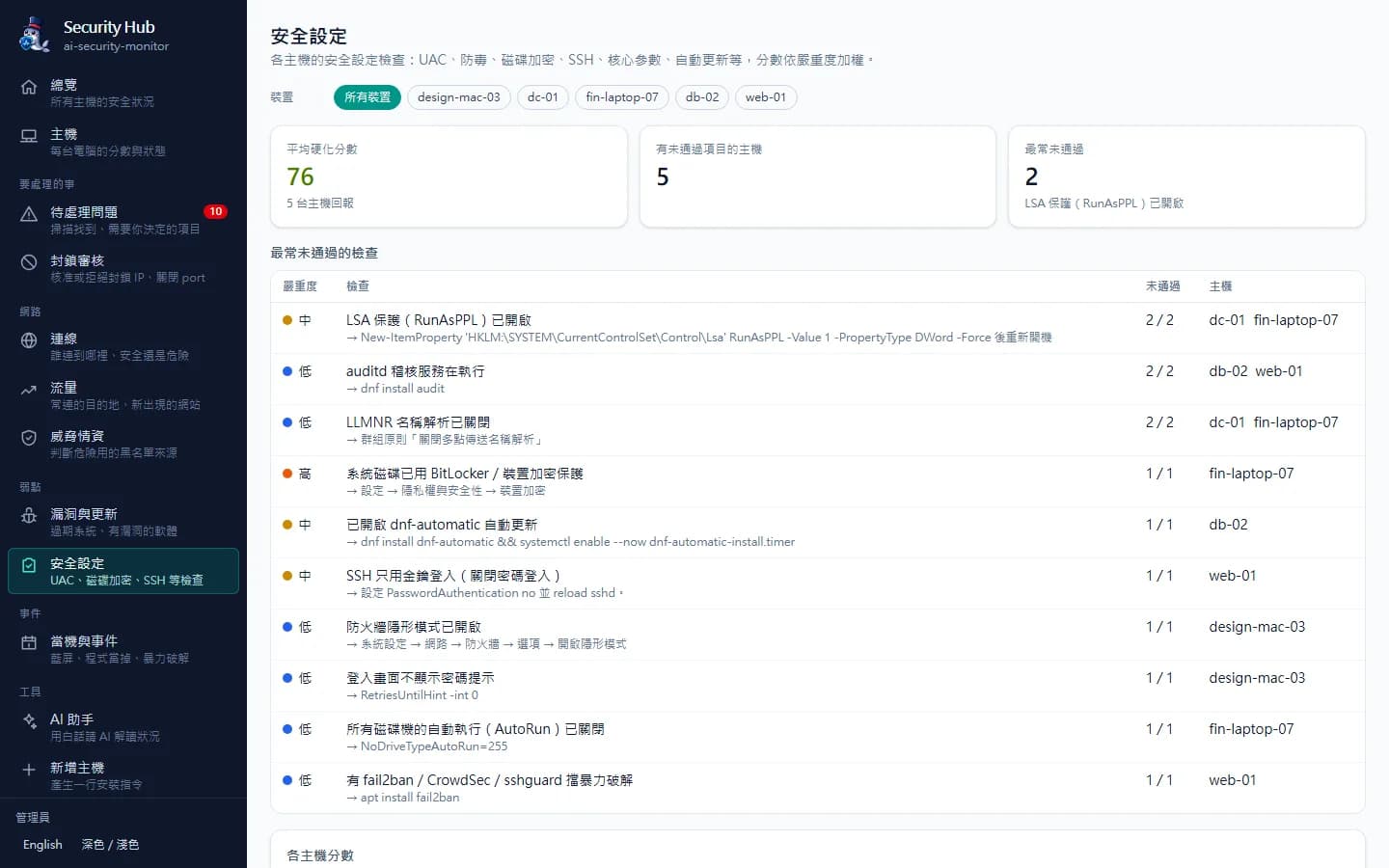
Task: Filter by fin-laptop-07 device chip
Action: tap(622, 97)
